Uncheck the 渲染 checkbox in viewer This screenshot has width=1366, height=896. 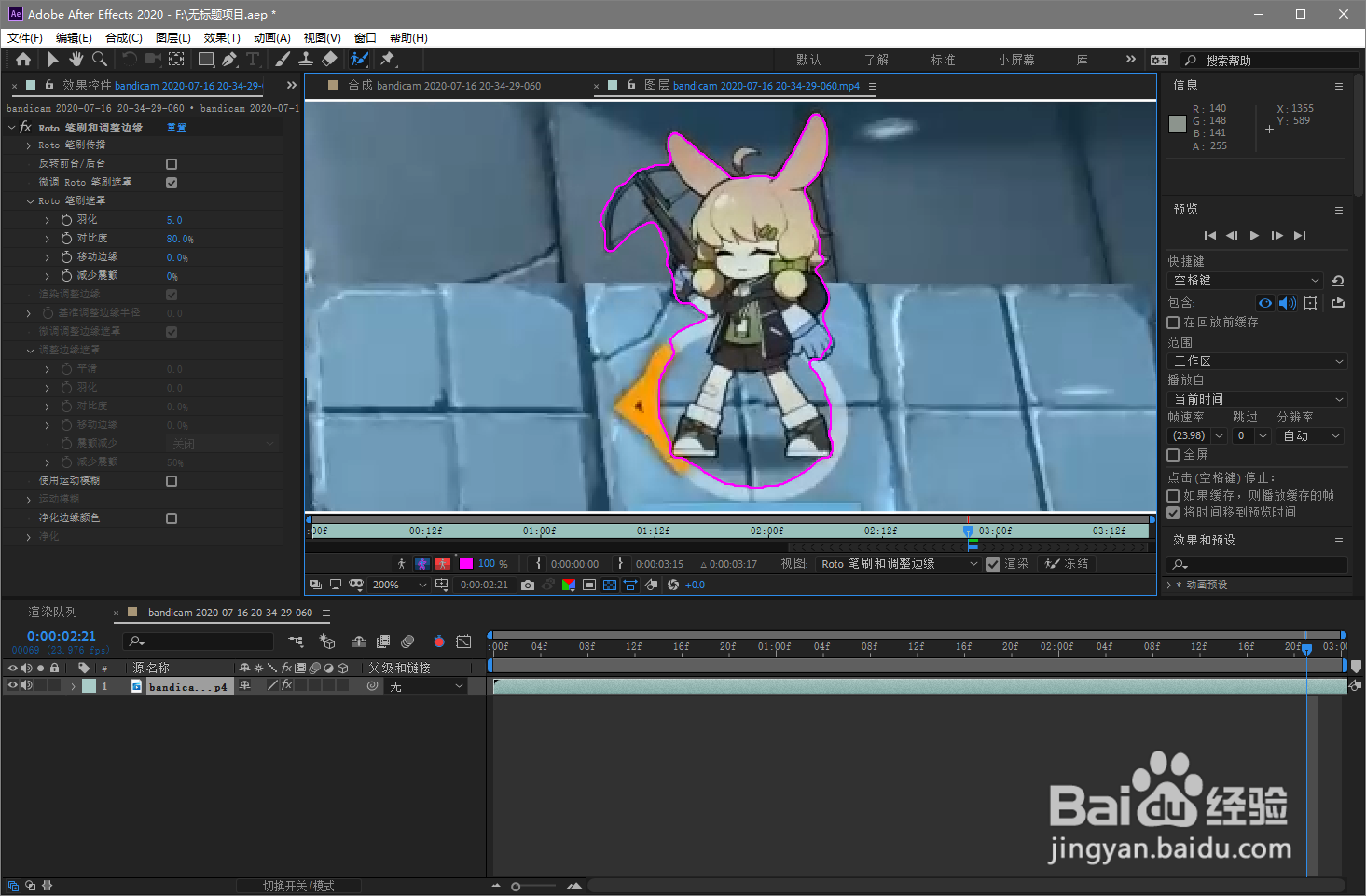coord(993,563)
